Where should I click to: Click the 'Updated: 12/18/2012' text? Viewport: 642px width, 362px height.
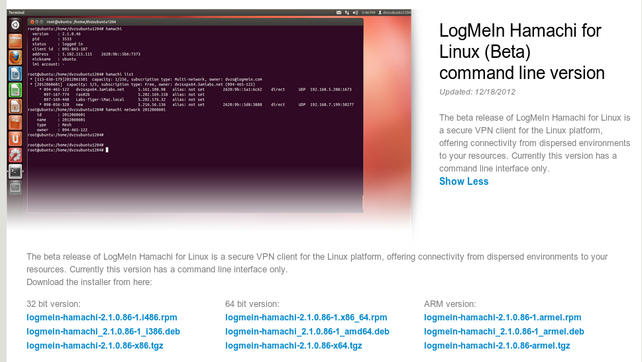[477, 92]
